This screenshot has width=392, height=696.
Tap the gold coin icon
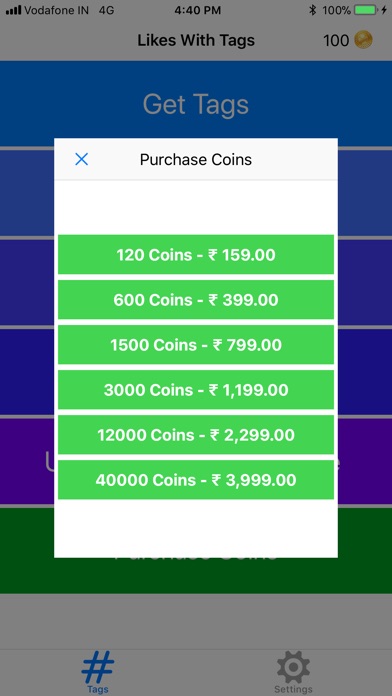[364, 40]
